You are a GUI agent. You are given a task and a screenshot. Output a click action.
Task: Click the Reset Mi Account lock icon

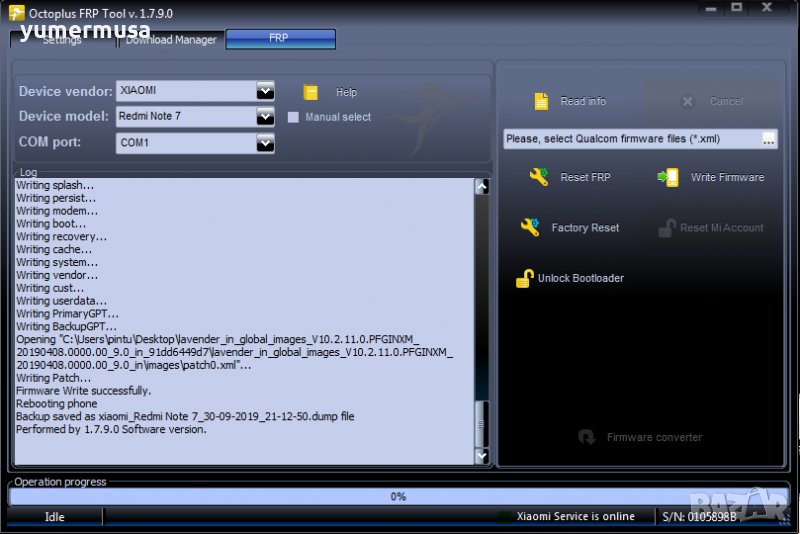point(667,228)
